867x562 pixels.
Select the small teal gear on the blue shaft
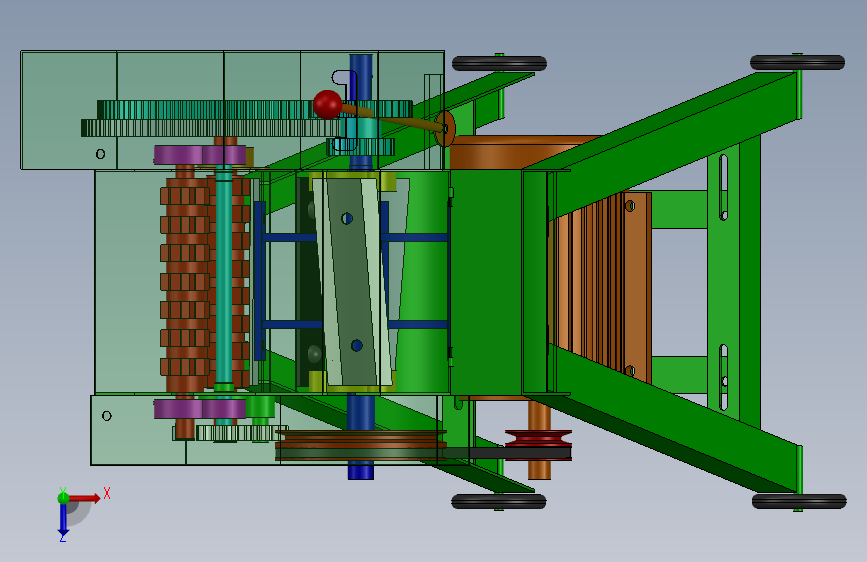[x=361, y=147]
